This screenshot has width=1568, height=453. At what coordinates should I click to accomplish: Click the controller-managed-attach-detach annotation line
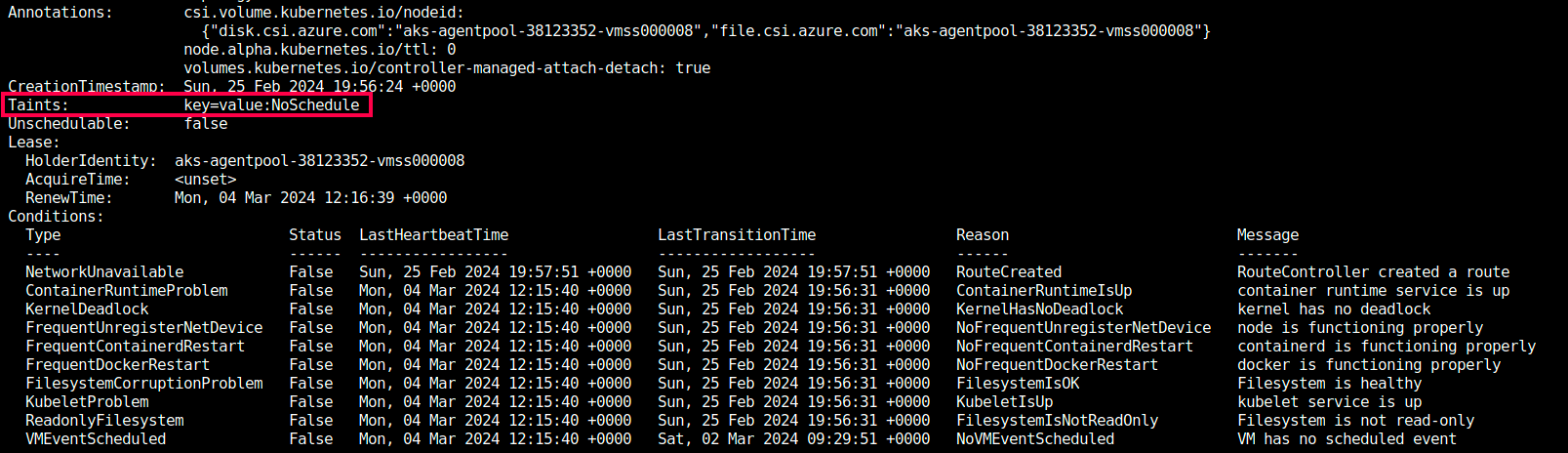pos(447,68)
